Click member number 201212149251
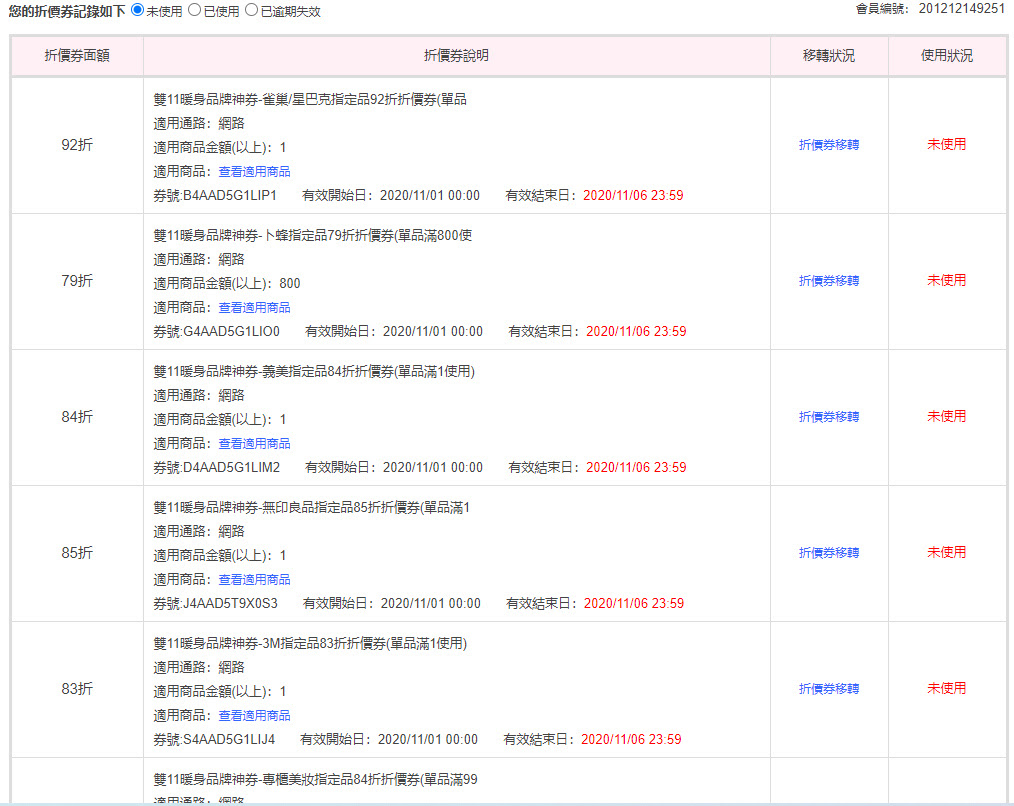This screenshot has width=1014, height=806. pos(962,8)
